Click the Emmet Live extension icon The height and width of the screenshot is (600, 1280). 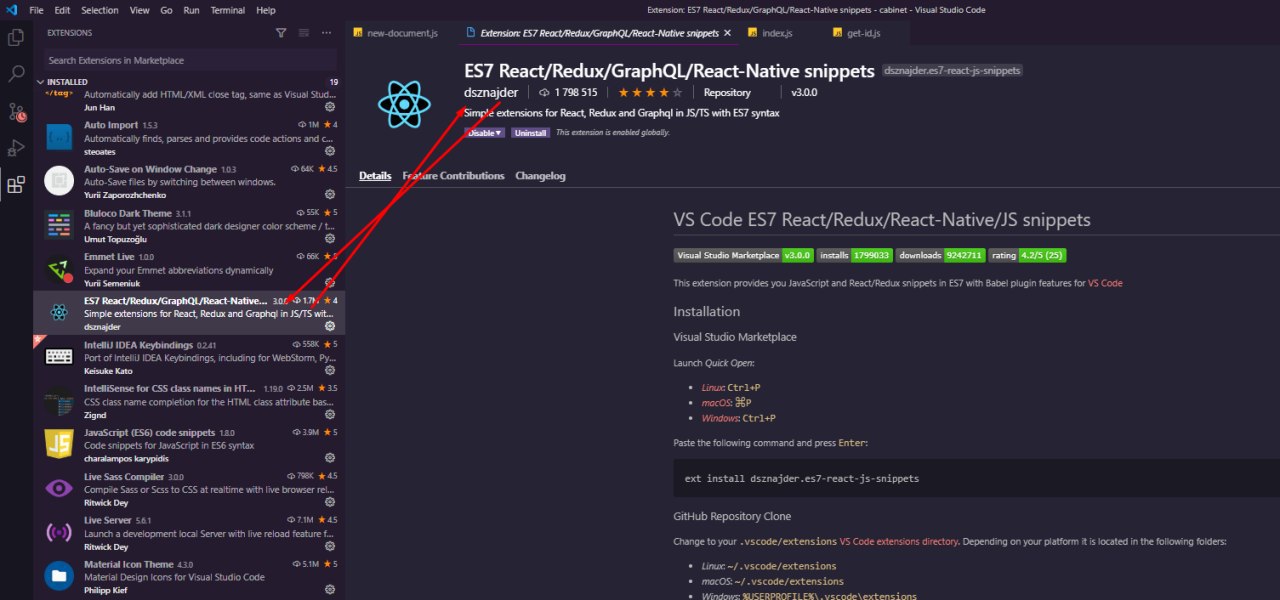coord(59,270)
